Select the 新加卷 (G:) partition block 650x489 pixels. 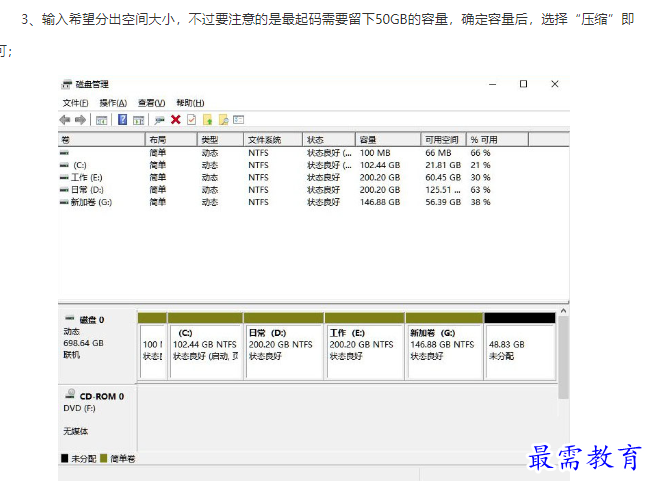pyautogui.click(x=444, y=346)
